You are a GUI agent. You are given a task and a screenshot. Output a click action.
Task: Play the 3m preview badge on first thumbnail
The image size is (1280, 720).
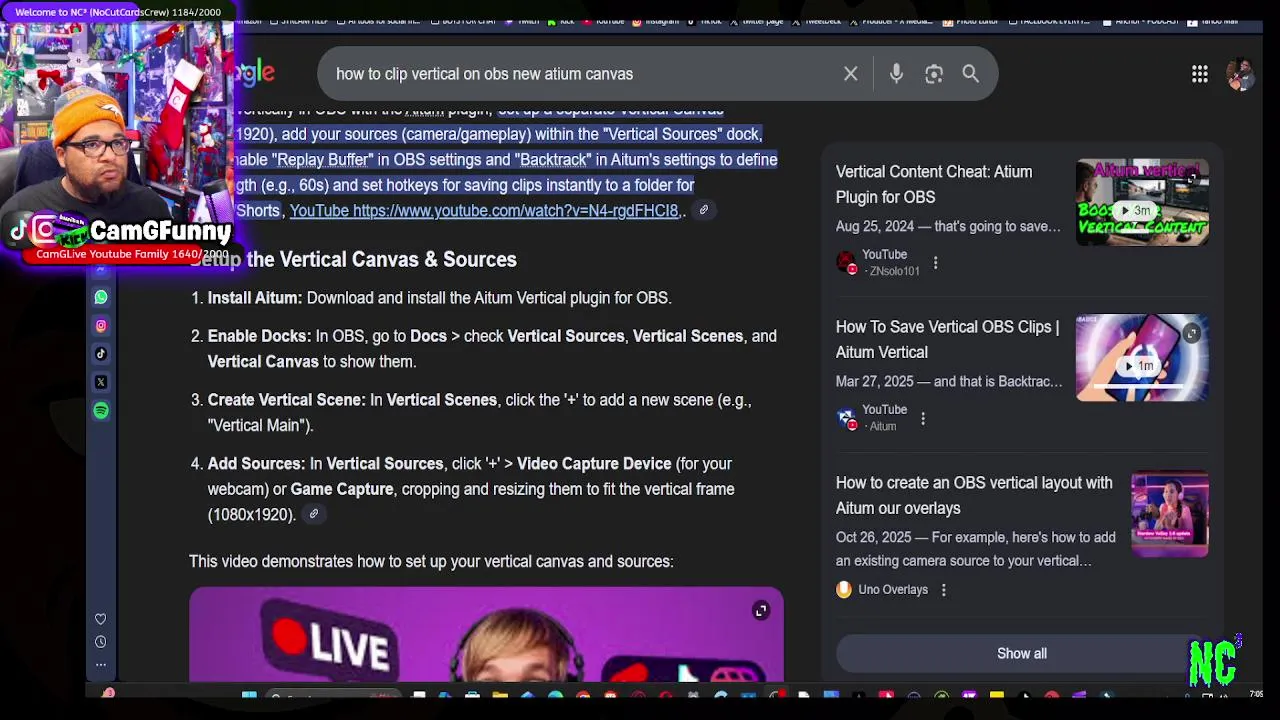tap(1135, 211)
